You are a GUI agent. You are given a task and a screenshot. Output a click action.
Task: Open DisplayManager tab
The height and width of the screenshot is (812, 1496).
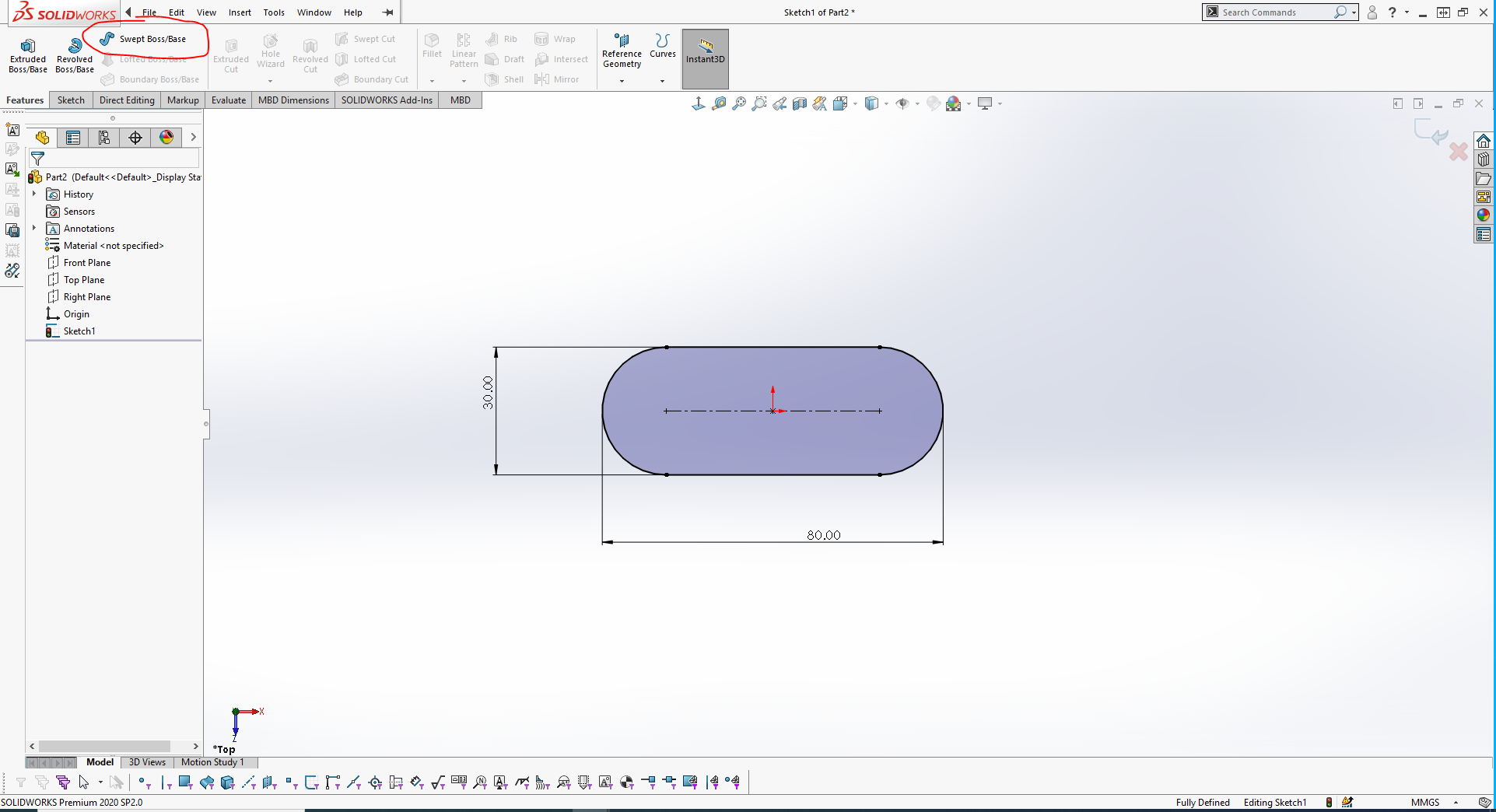(166, 138)
